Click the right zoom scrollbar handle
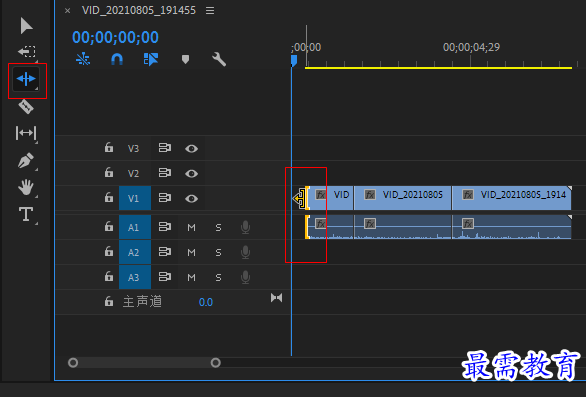The width and height of the screenshot is (586, 397). coord(216,363)
